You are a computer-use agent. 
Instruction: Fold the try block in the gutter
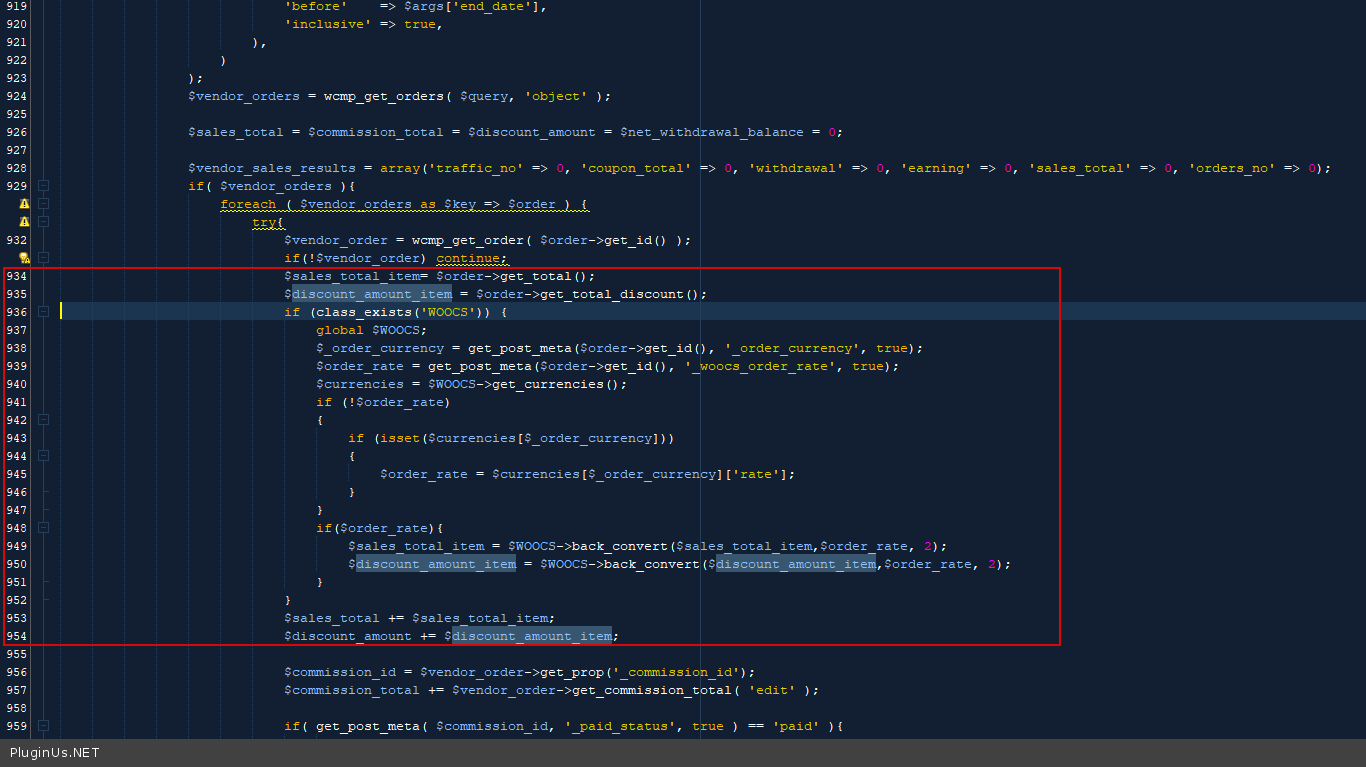pos(43,222)
